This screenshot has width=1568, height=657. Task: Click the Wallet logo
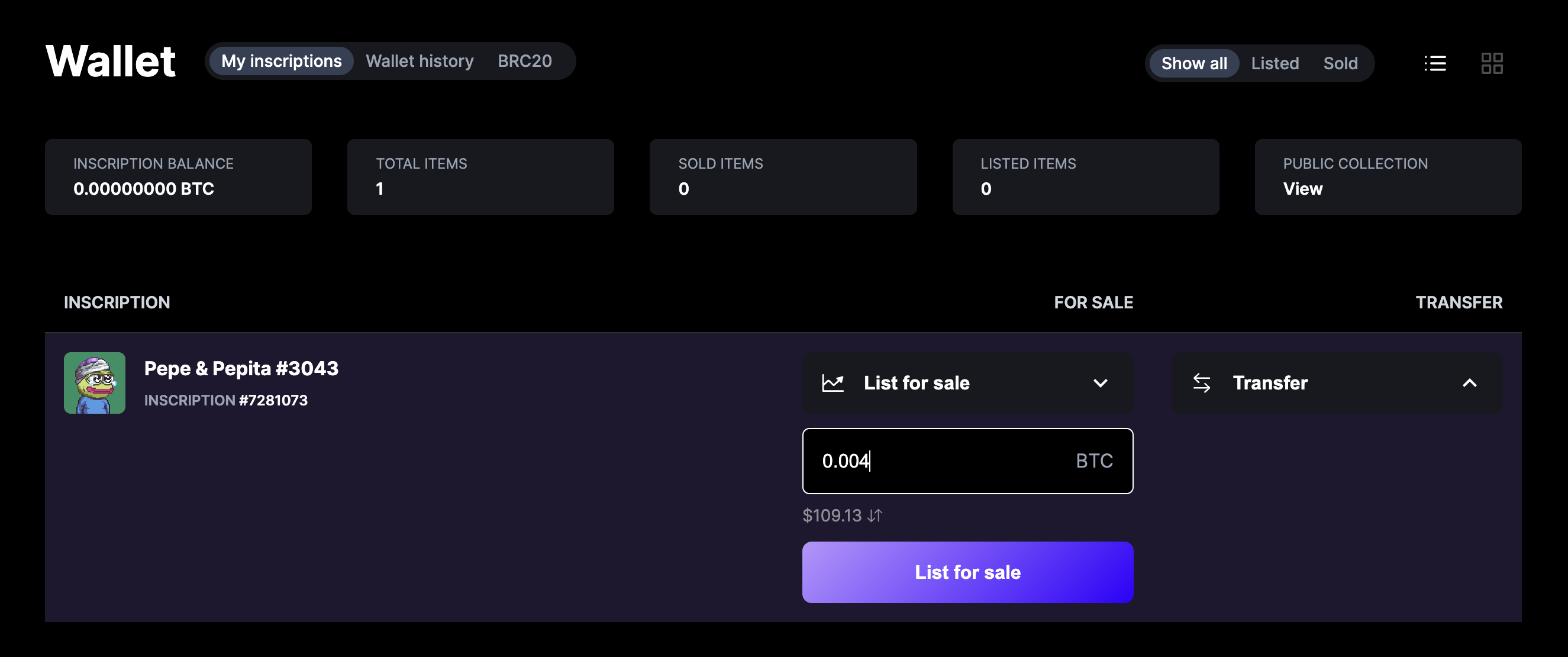(111, 60)
